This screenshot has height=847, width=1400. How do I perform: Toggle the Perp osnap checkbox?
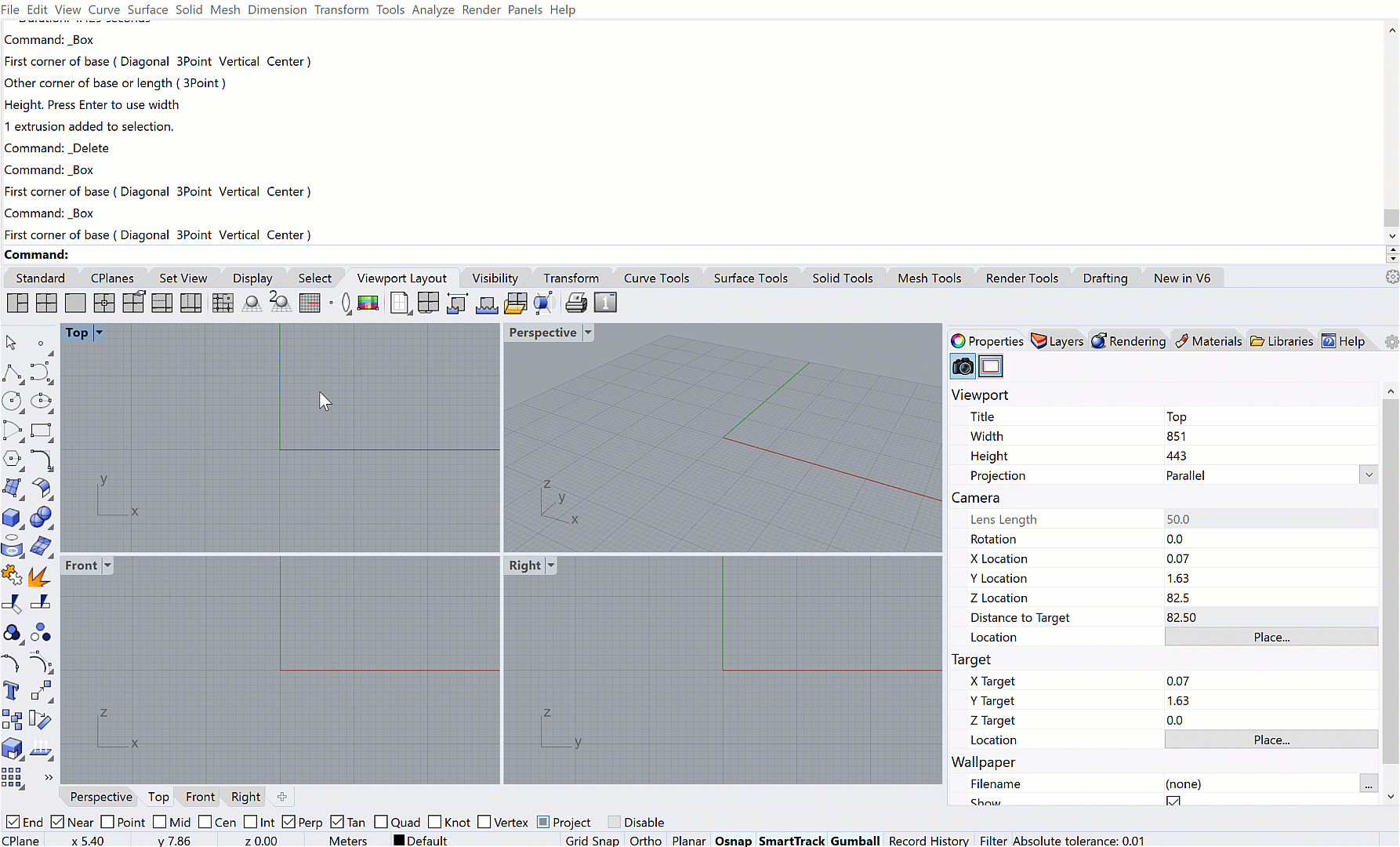[x=288, y=822]
